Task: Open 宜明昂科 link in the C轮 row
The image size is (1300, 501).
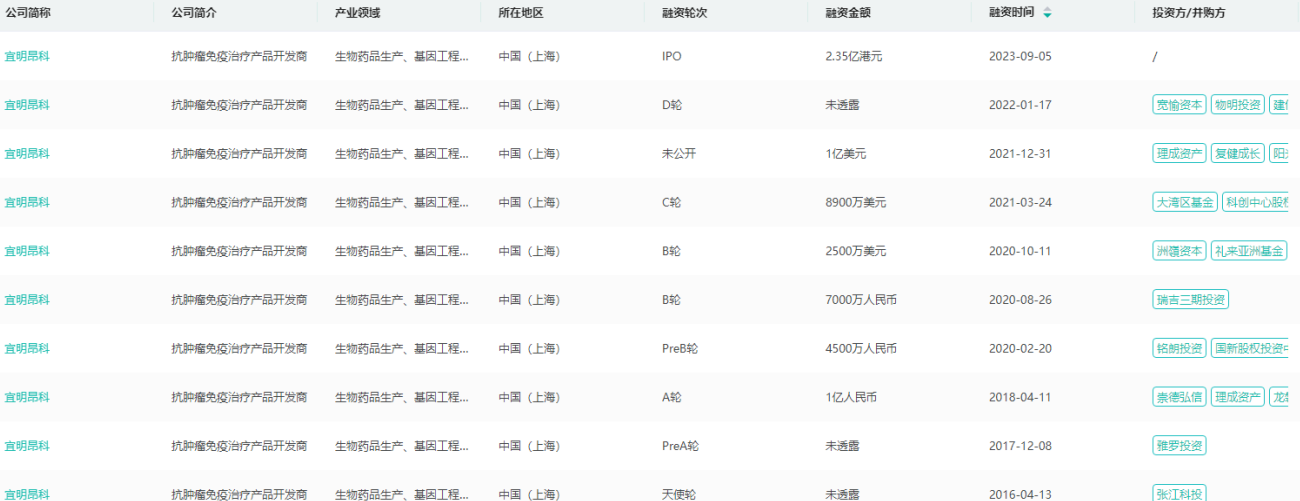Action: pyautogui.click(x=27, y=202)
